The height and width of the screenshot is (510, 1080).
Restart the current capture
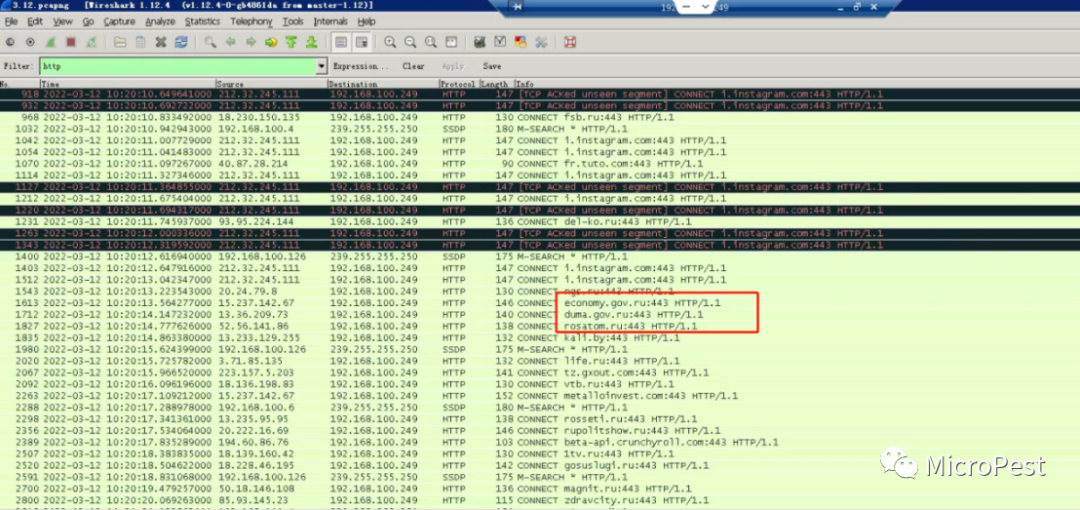(x=91, y=43)
